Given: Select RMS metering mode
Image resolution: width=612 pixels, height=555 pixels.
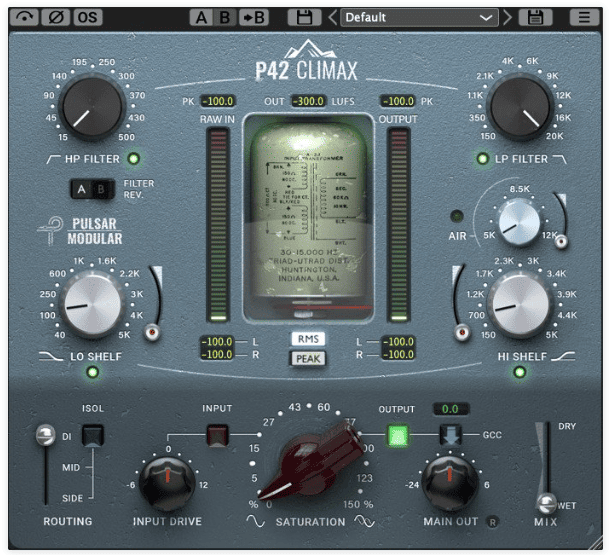Looking at the screenshot, I should point(308,339).
